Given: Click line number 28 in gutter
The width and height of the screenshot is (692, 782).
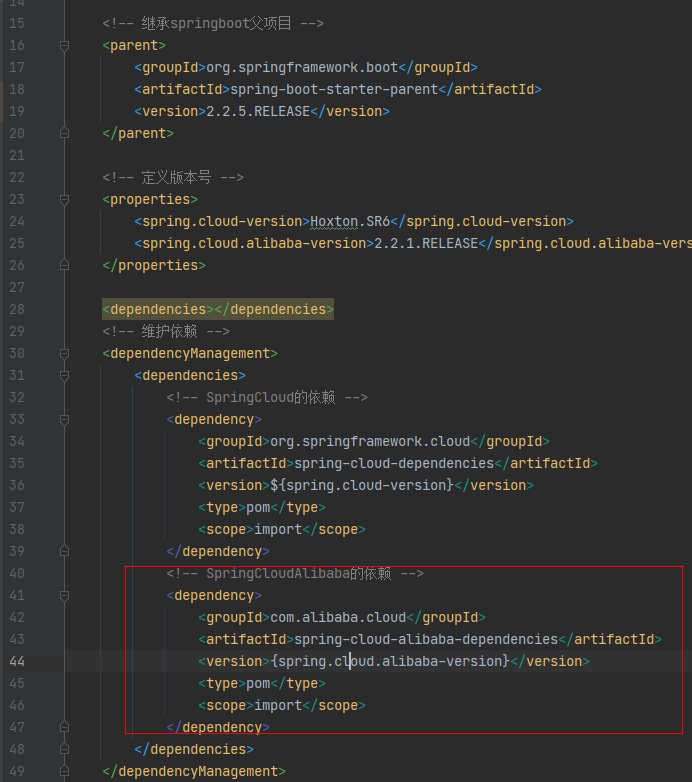Looking at the screenshot, I should pos(17,309).
